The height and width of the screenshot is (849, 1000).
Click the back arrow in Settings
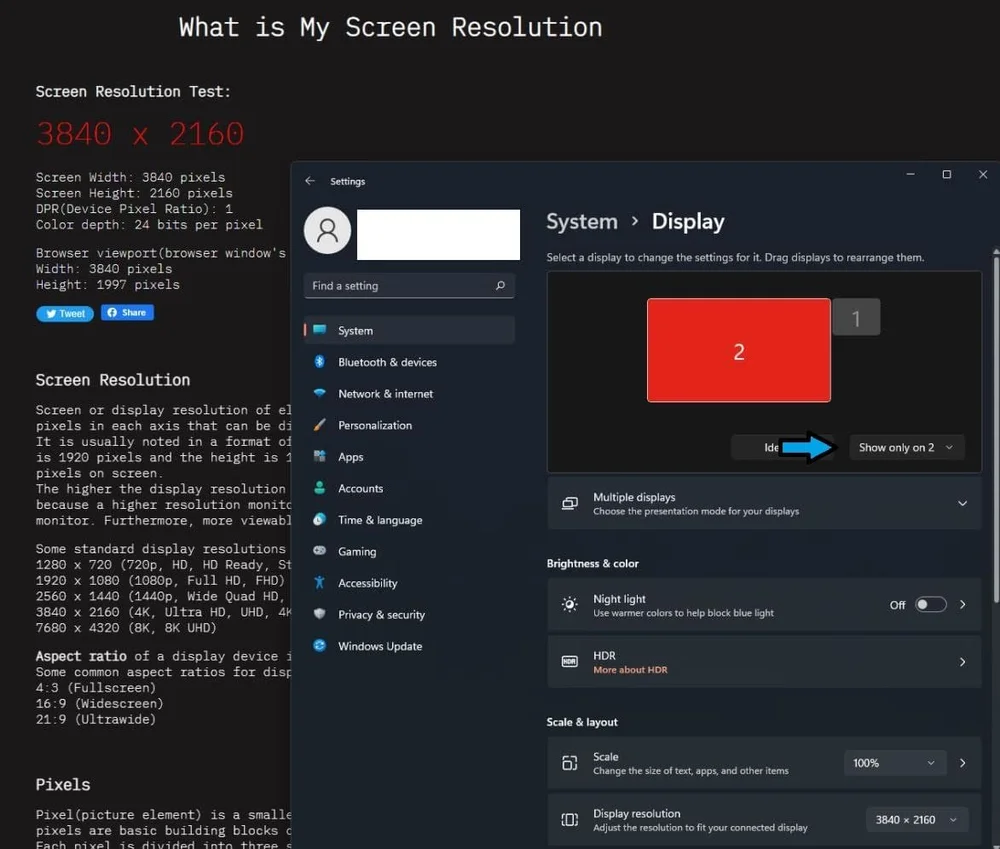point(310,181)
